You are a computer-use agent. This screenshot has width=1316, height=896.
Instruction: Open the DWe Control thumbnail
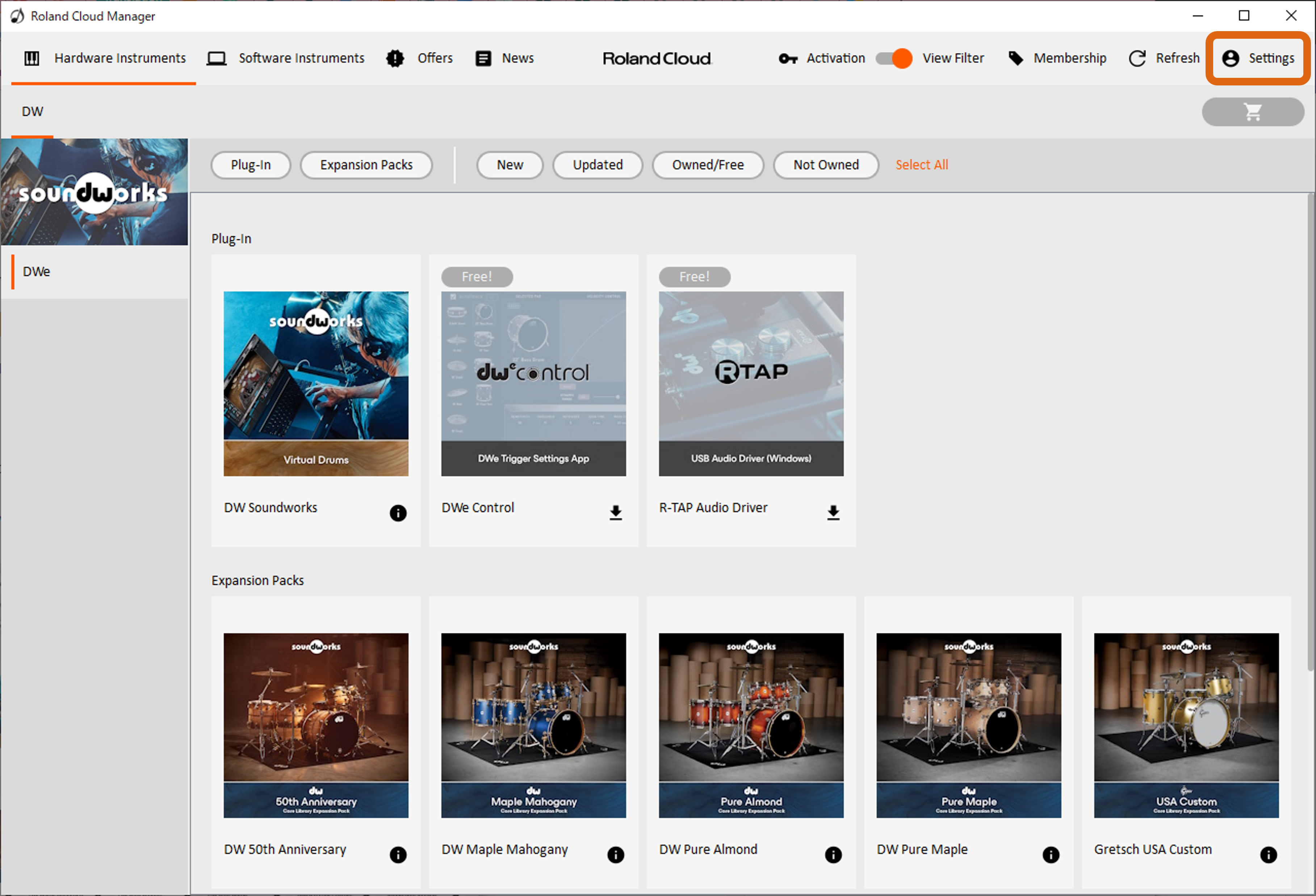point(533,384)
